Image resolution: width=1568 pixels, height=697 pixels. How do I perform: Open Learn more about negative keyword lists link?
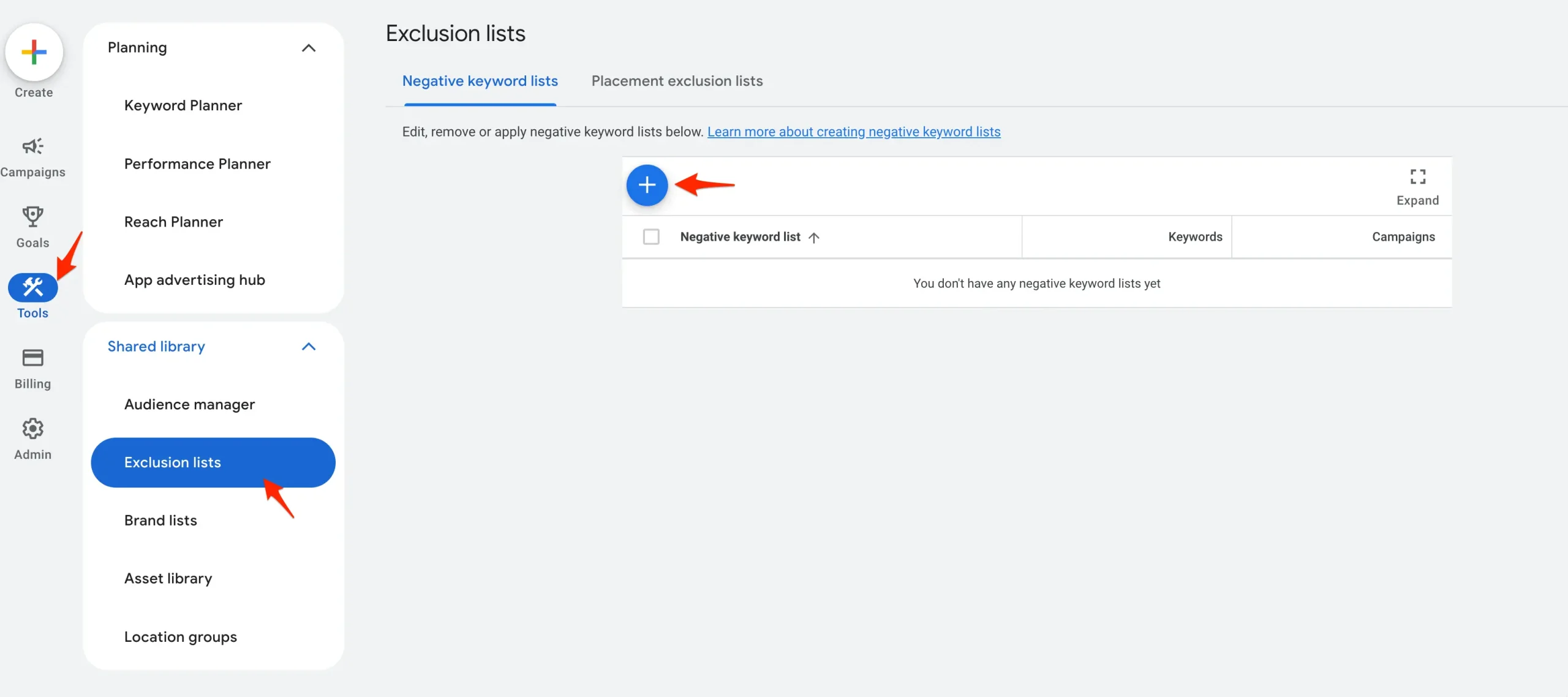click(854, 132)
